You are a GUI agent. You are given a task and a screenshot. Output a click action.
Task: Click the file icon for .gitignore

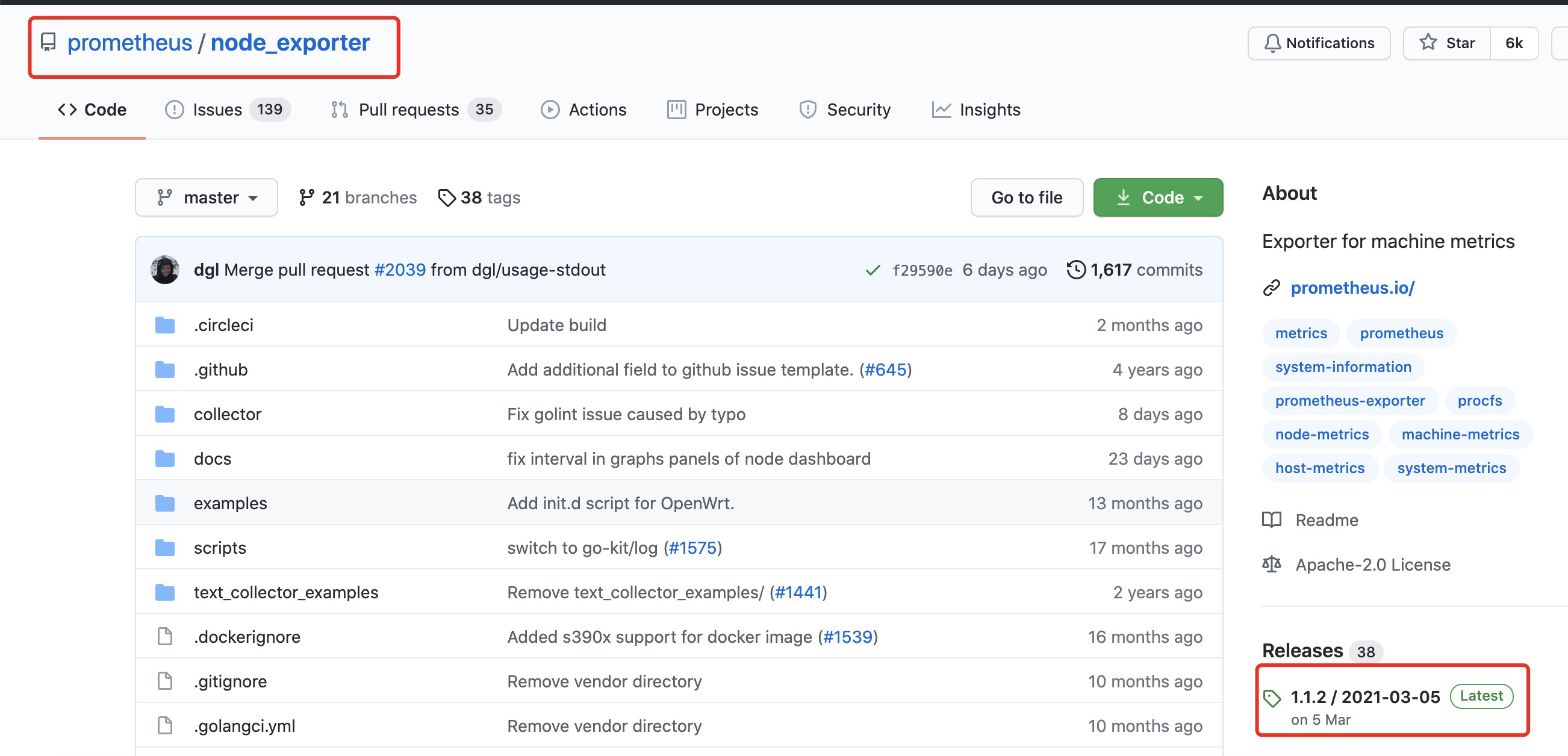click(165, 681)
